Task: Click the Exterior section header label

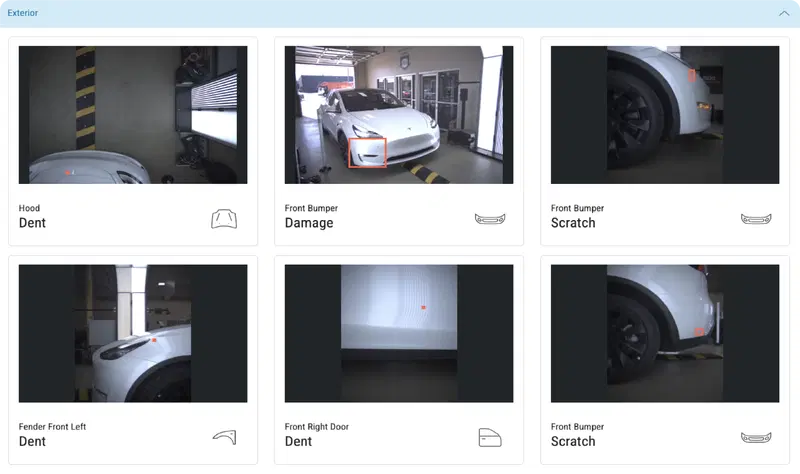Action: (x=22, y=13)
